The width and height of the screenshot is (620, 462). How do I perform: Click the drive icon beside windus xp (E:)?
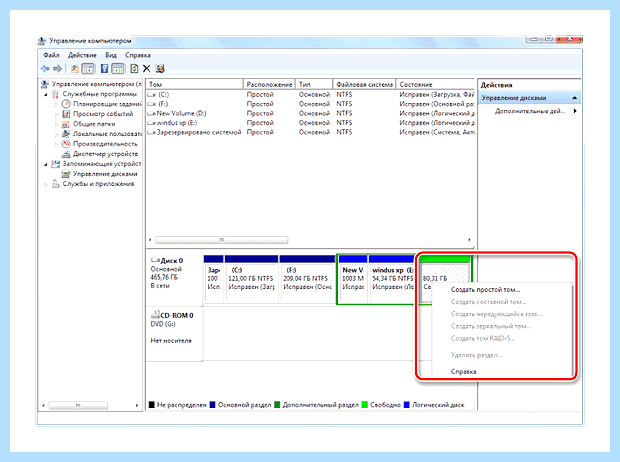coord(151,123)
